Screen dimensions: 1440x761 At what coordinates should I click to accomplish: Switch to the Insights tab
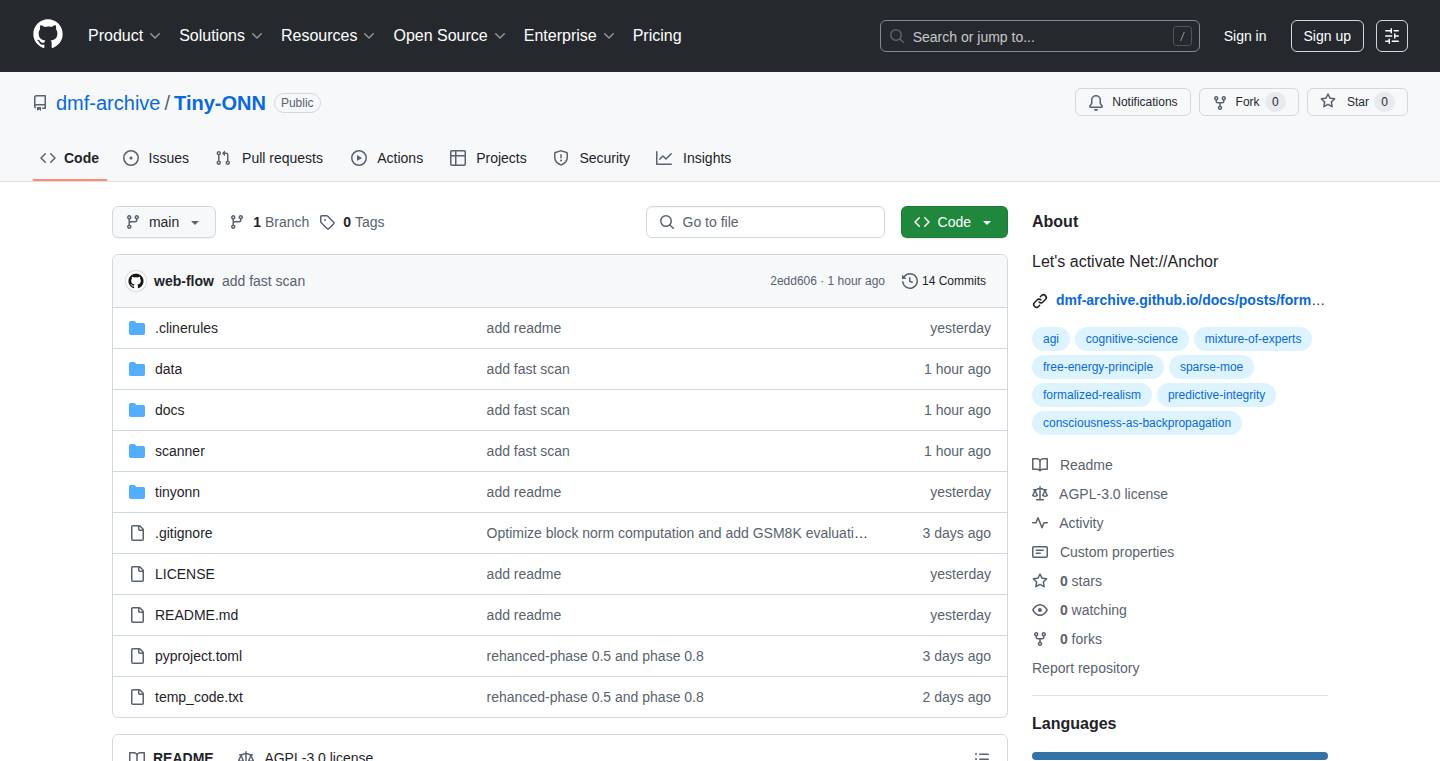click(694, 158)
